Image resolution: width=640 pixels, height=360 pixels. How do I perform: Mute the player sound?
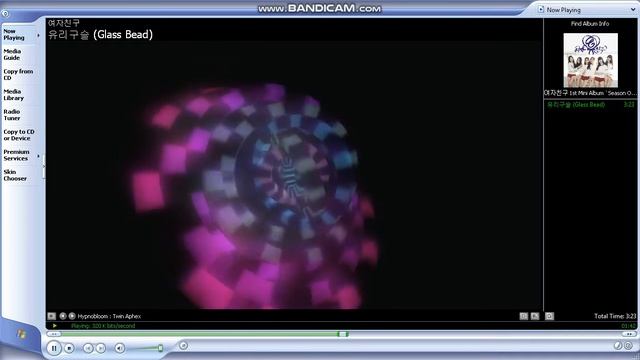click(120, 348)
